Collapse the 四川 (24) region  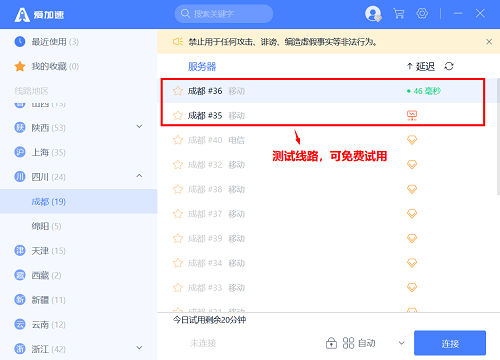[139, 176]
